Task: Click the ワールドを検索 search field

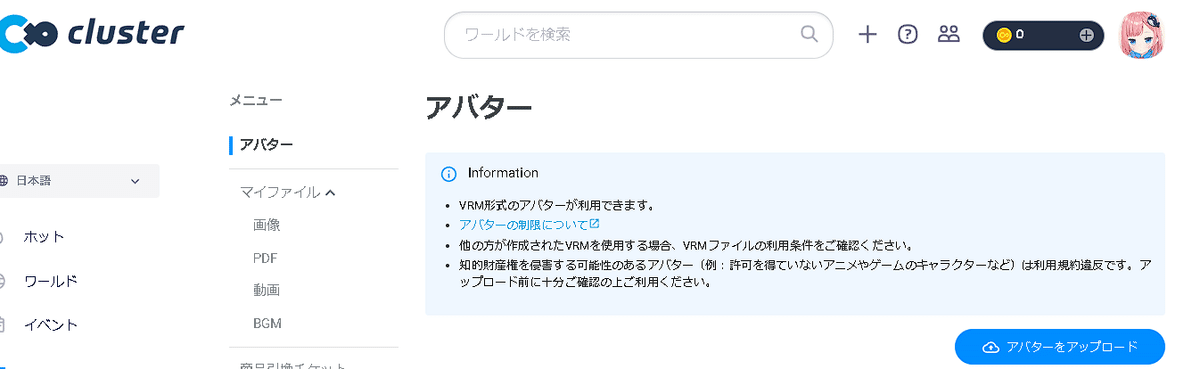Action: coord(638,35)
